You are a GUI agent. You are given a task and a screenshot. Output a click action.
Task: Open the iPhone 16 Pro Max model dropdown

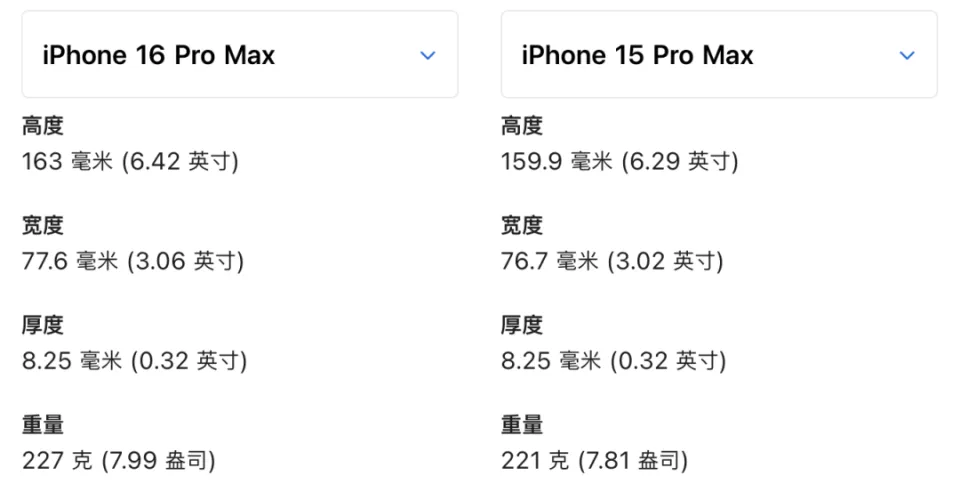[240, 55]
